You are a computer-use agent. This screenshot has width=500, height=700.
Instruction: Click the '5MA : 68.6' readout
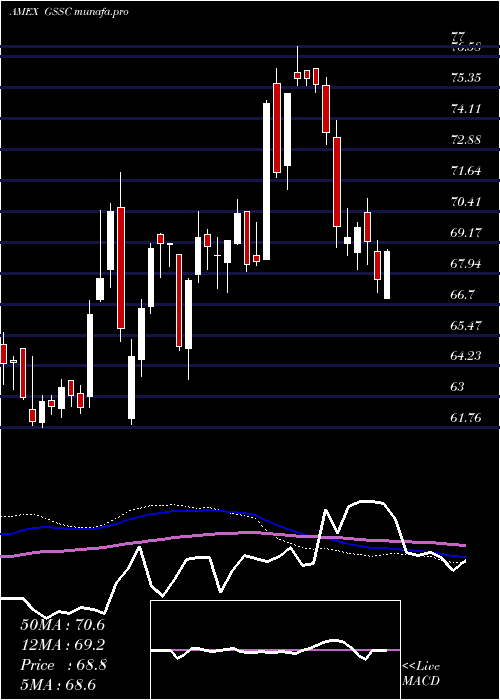58,684
